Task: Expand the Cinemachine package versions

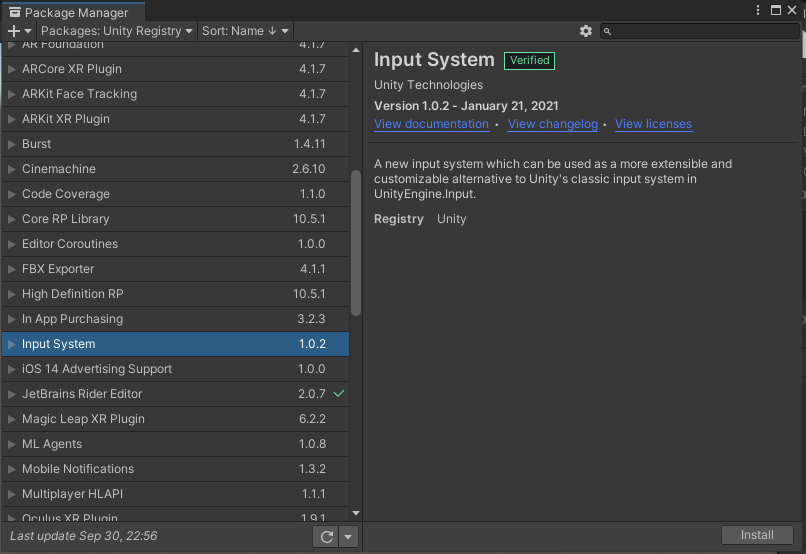Action: point(11,169)
